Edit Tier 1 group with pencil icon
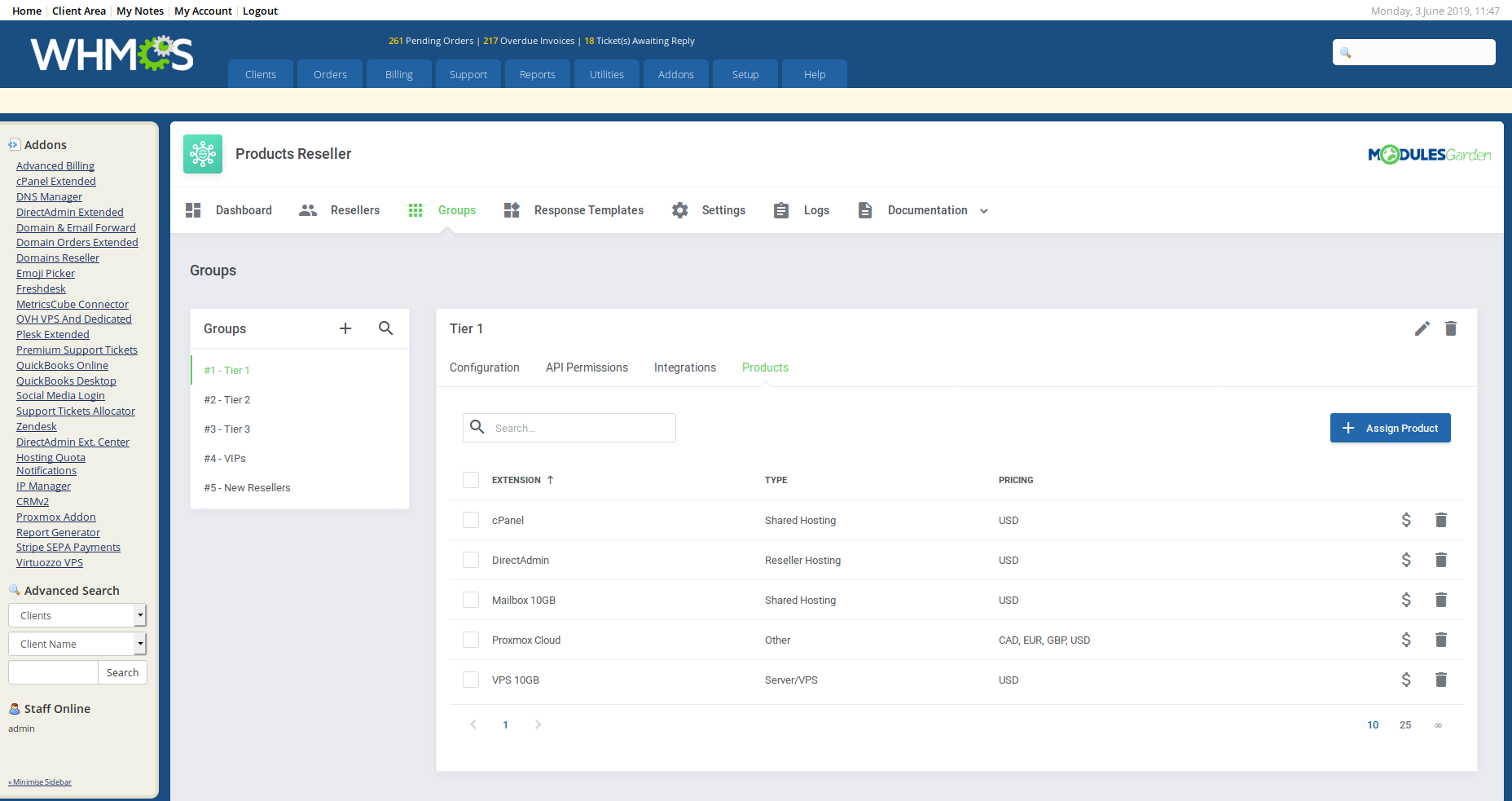The height and width of the screenshot is (801, 1512). pyautogui.click(x=1422, y=328)
